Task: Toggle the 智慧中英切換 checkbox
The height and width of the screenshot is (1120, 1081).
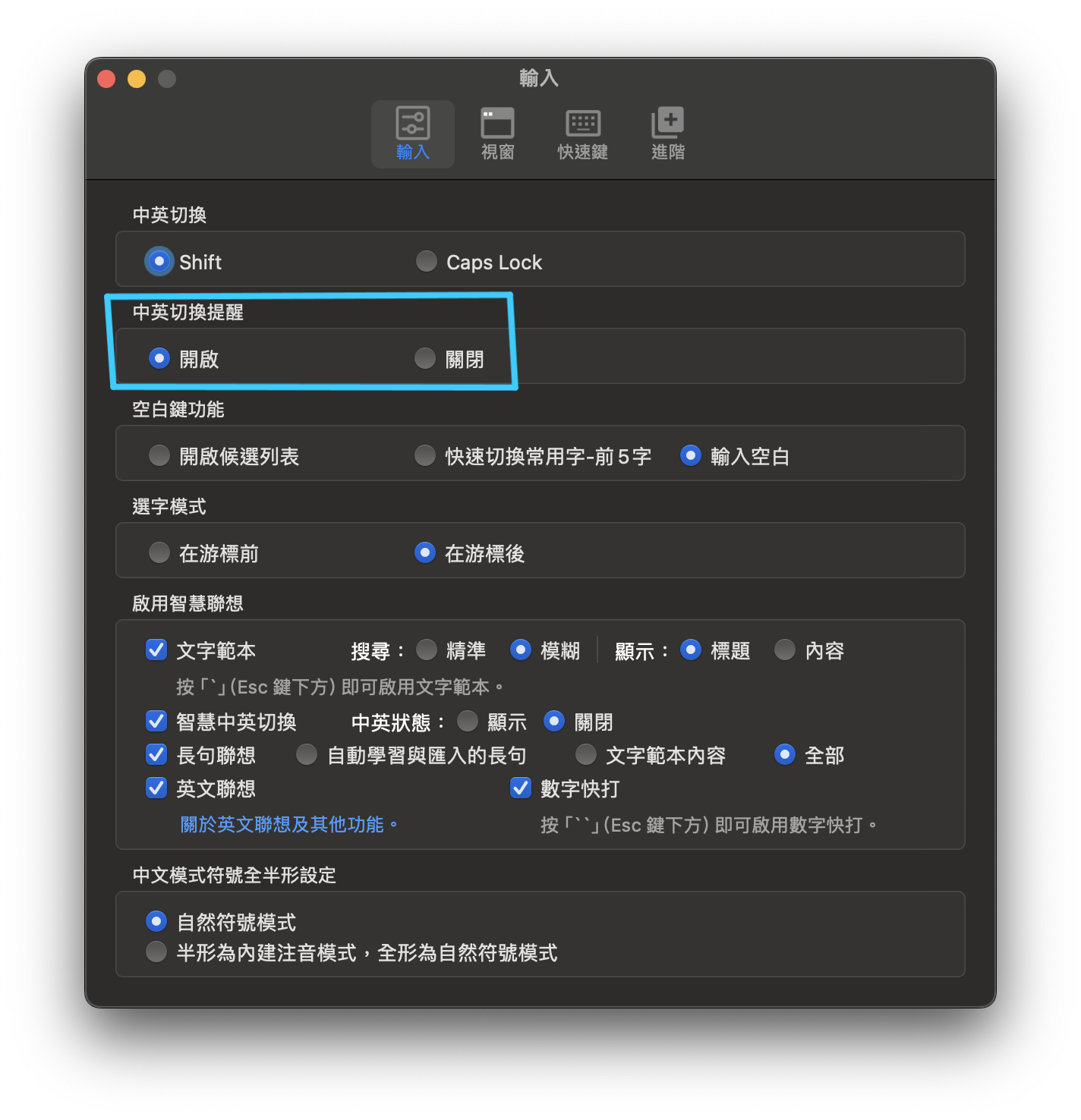Action: [156, 722]
